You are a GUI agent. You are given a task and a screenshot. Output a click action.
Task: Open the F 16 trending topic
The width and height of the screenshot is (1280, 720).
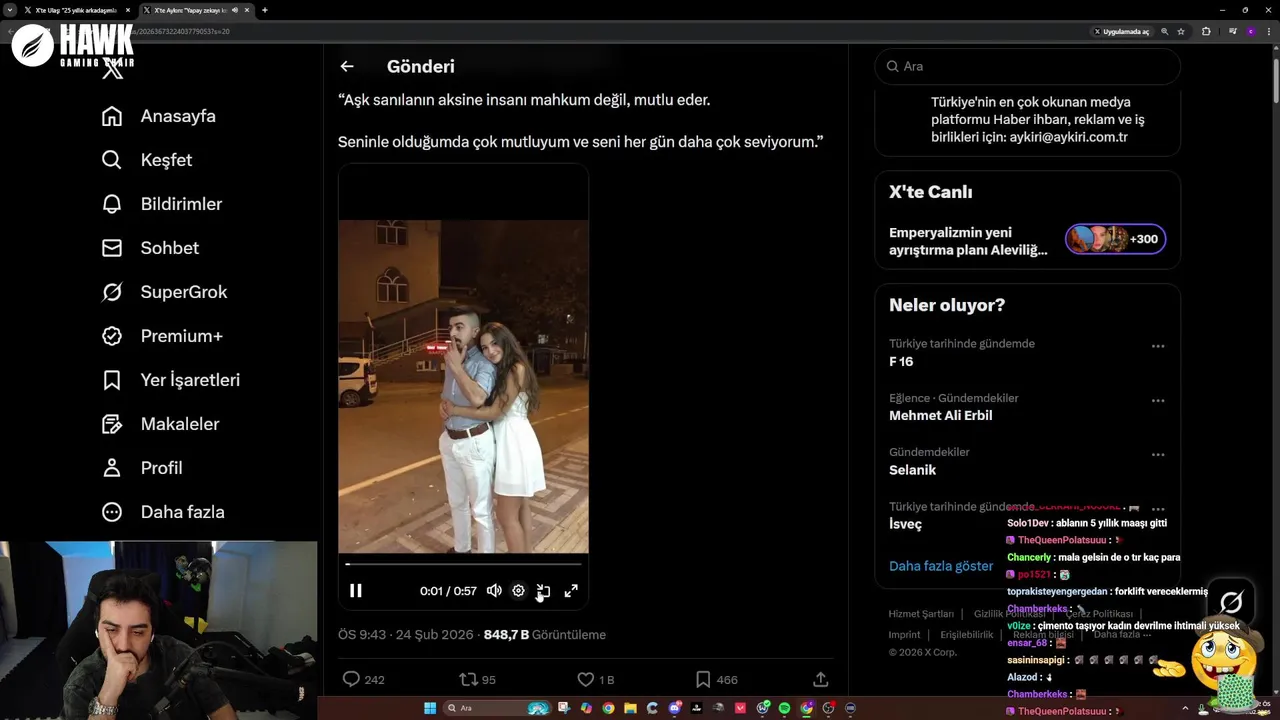coord(901,361)
